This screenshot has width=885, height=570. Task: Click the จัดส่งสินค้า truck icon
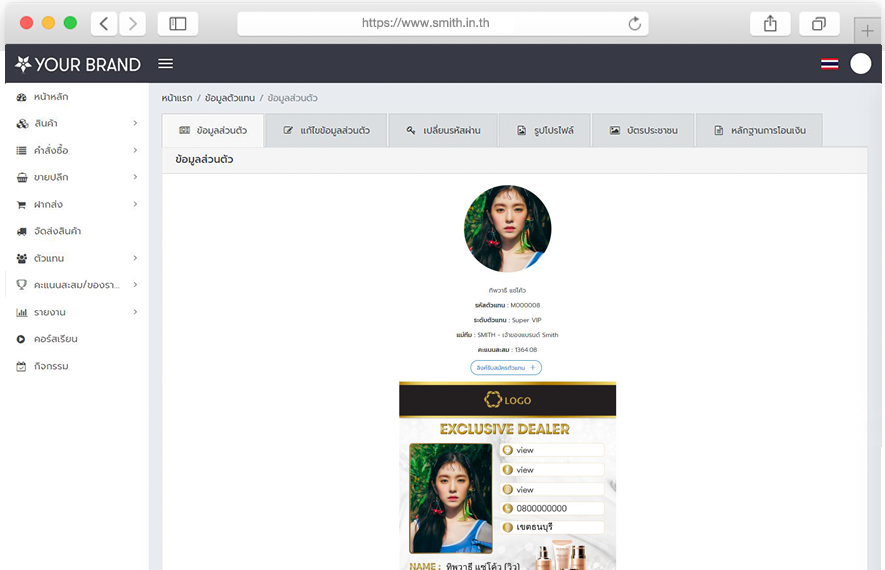coord(21,231)
